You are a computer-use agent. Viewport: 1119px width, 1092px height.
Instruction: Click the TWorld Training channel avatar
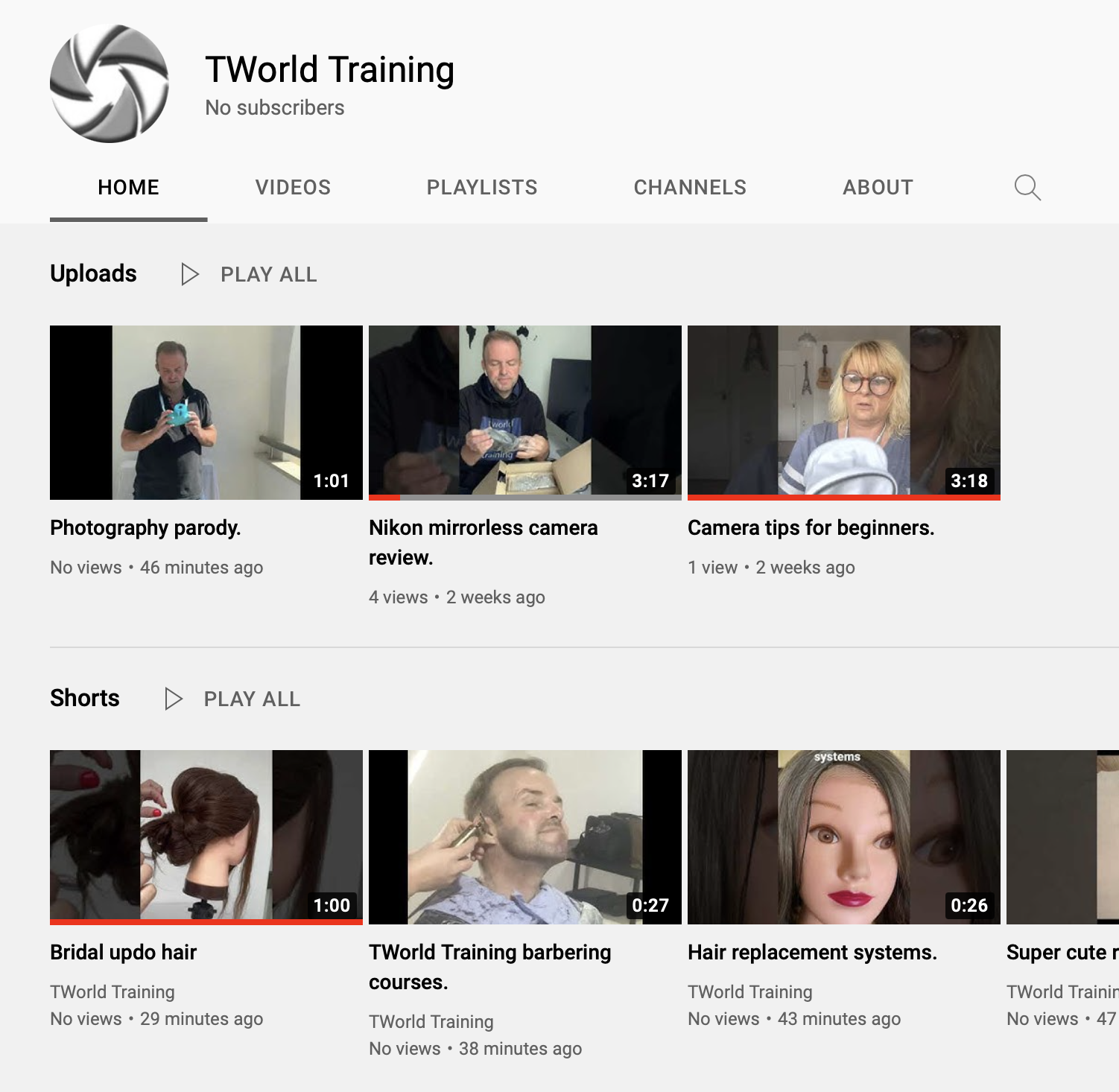click(x=110, y=83)
